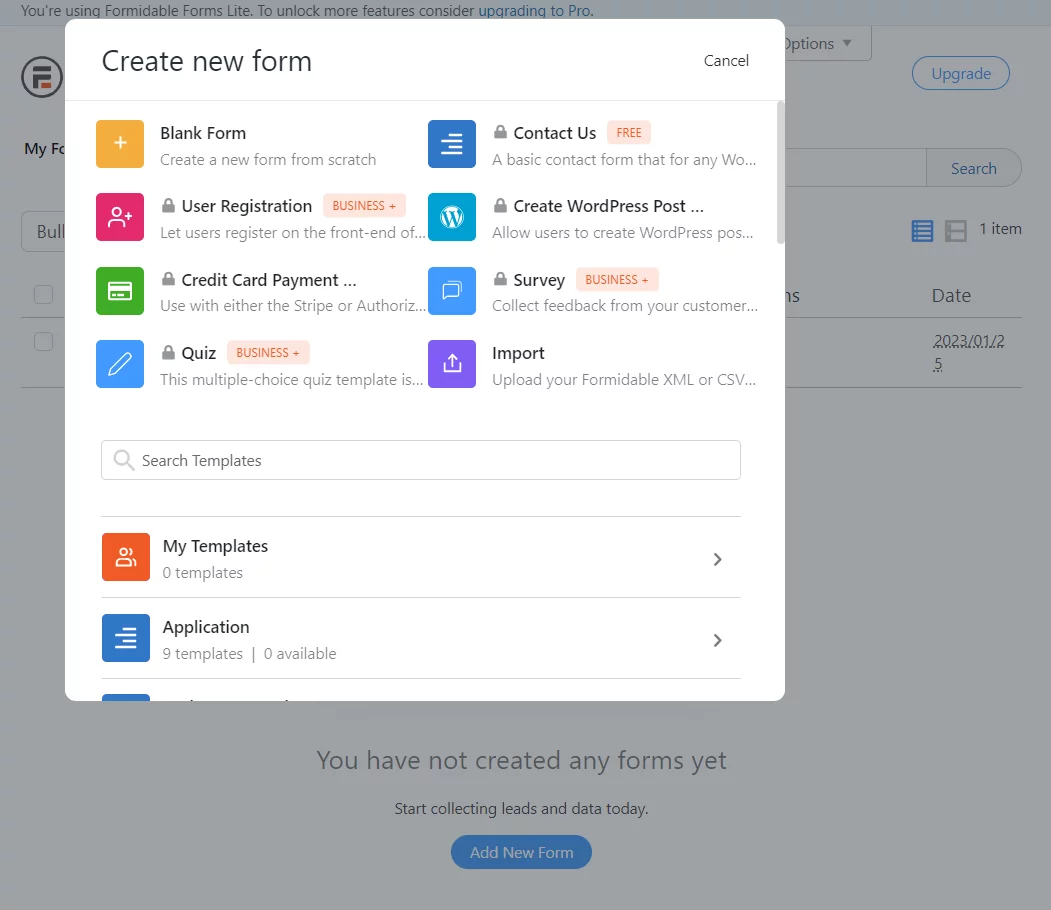Viewport: 1051px width, 910px height.
Task: Click the purple Import upload icon
Action: click(x=452, y=364)
